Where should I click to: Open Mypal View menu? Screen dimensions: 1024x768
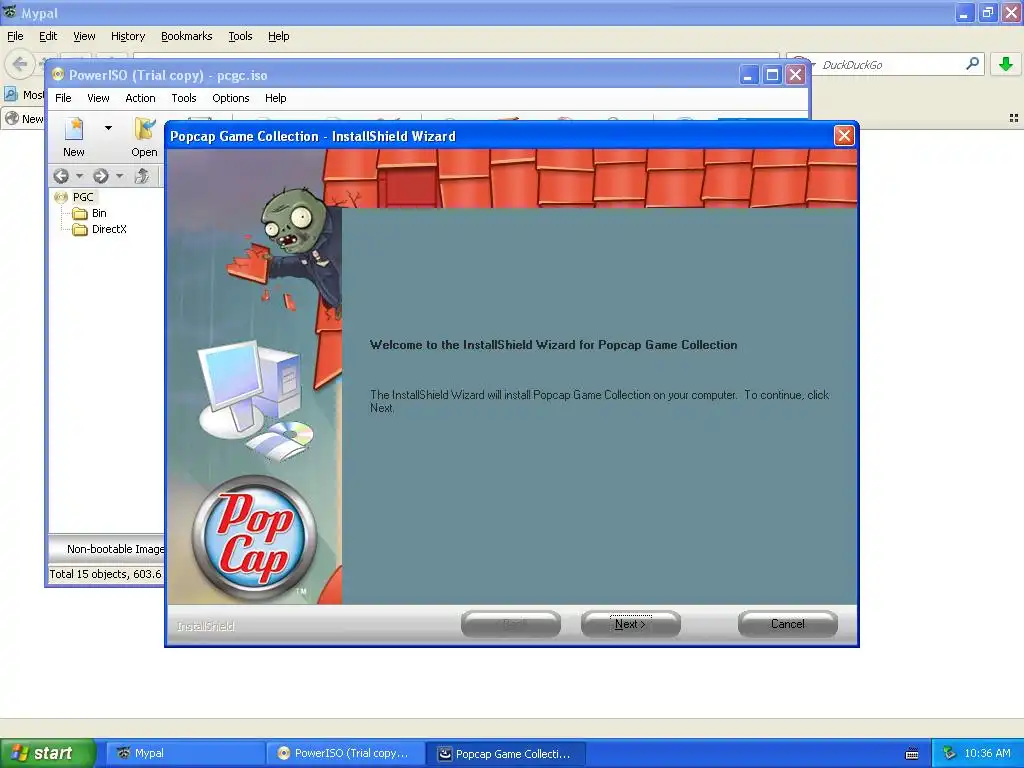coord(84,36)
